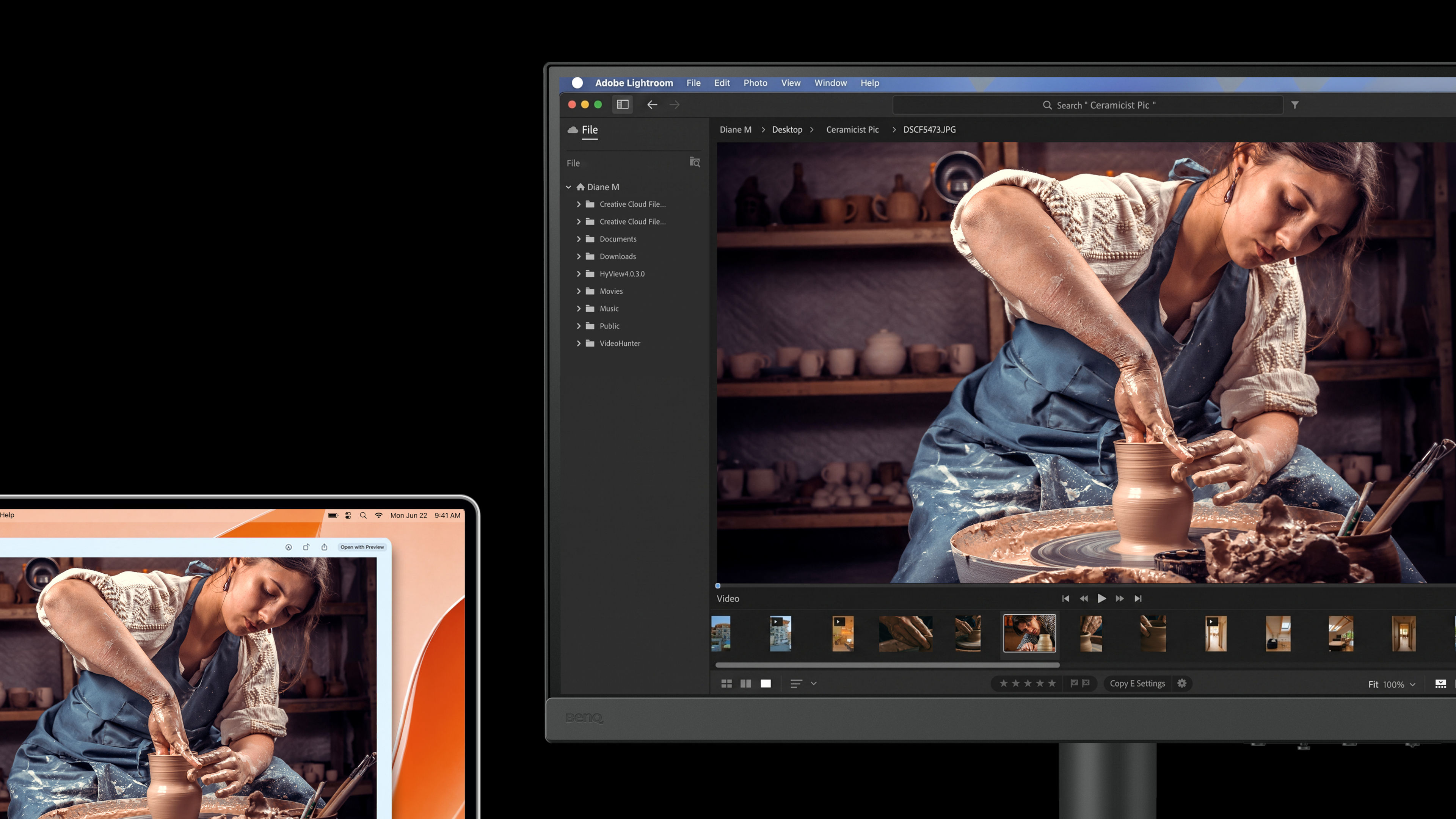1456x819 pixels.
Task: Open the 100% zoom level dropdown
Action: coord(1400,684)
